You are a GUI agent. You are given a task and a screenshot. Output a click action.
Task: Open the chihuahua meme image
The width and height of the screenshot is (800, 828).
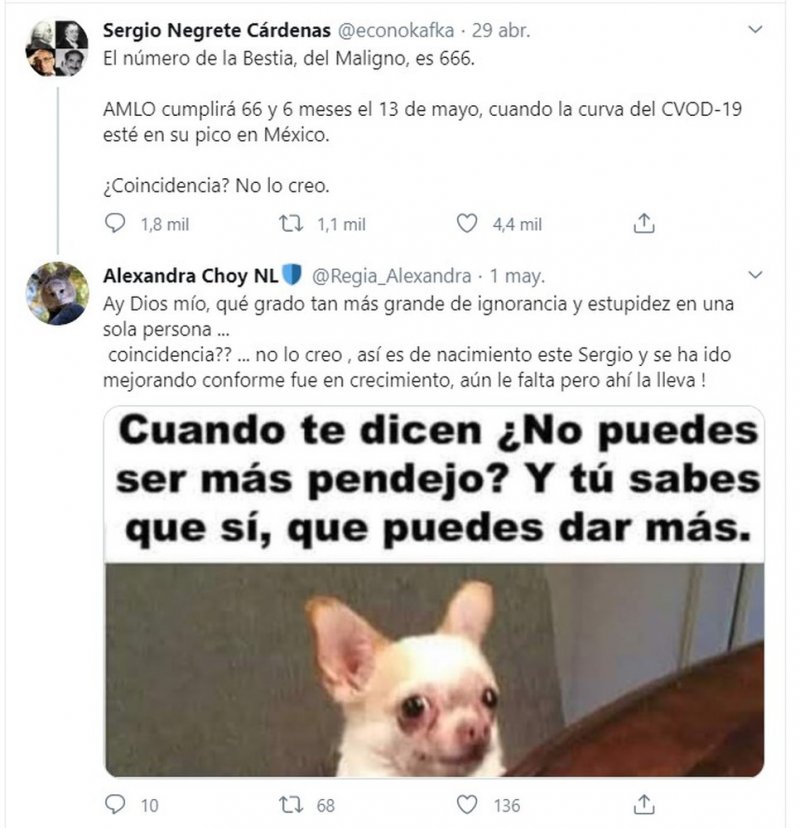[x=434, y=591]
